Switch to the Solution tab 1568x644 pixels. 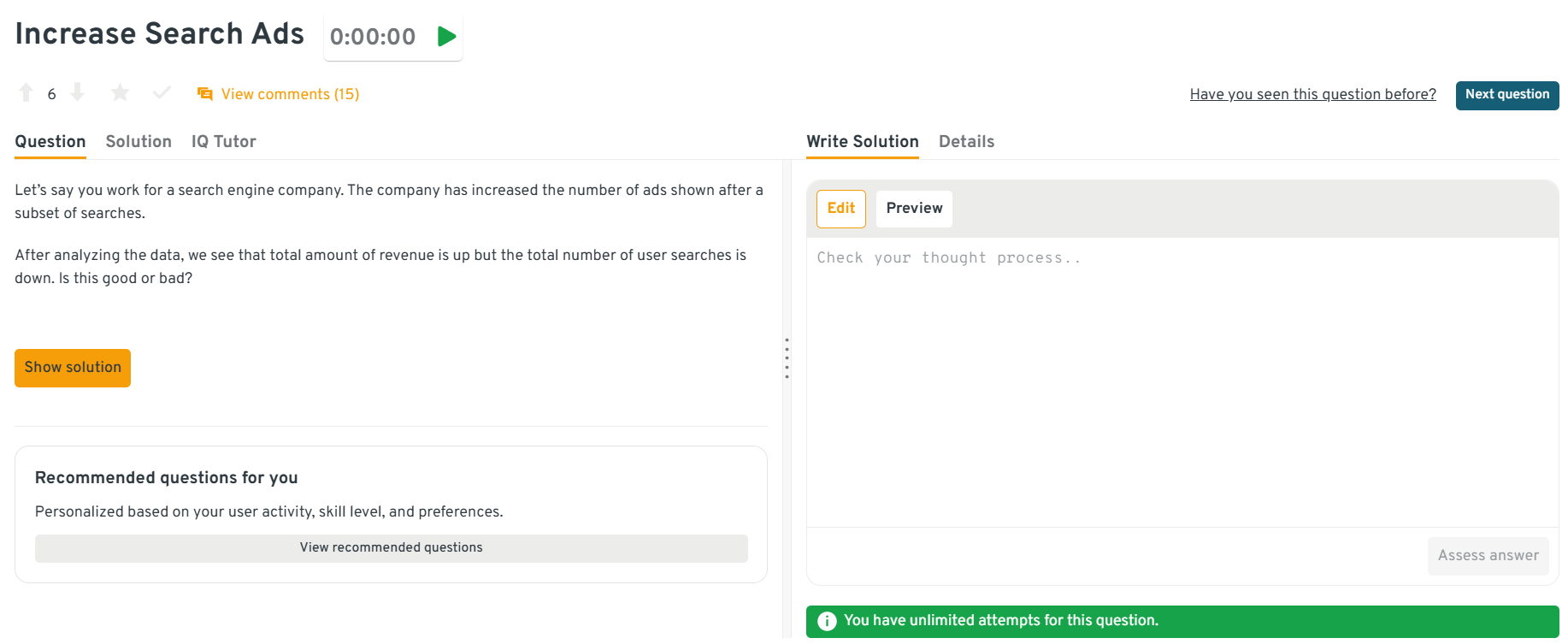coord(139,142)
